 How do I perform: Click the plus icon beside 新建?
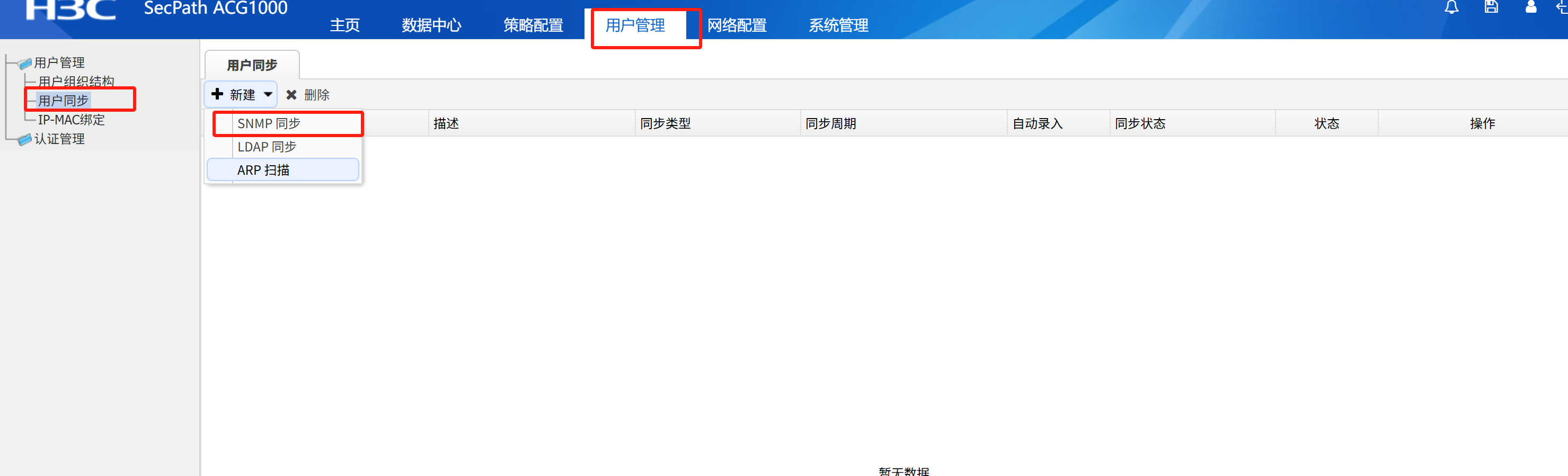(217, 94)
